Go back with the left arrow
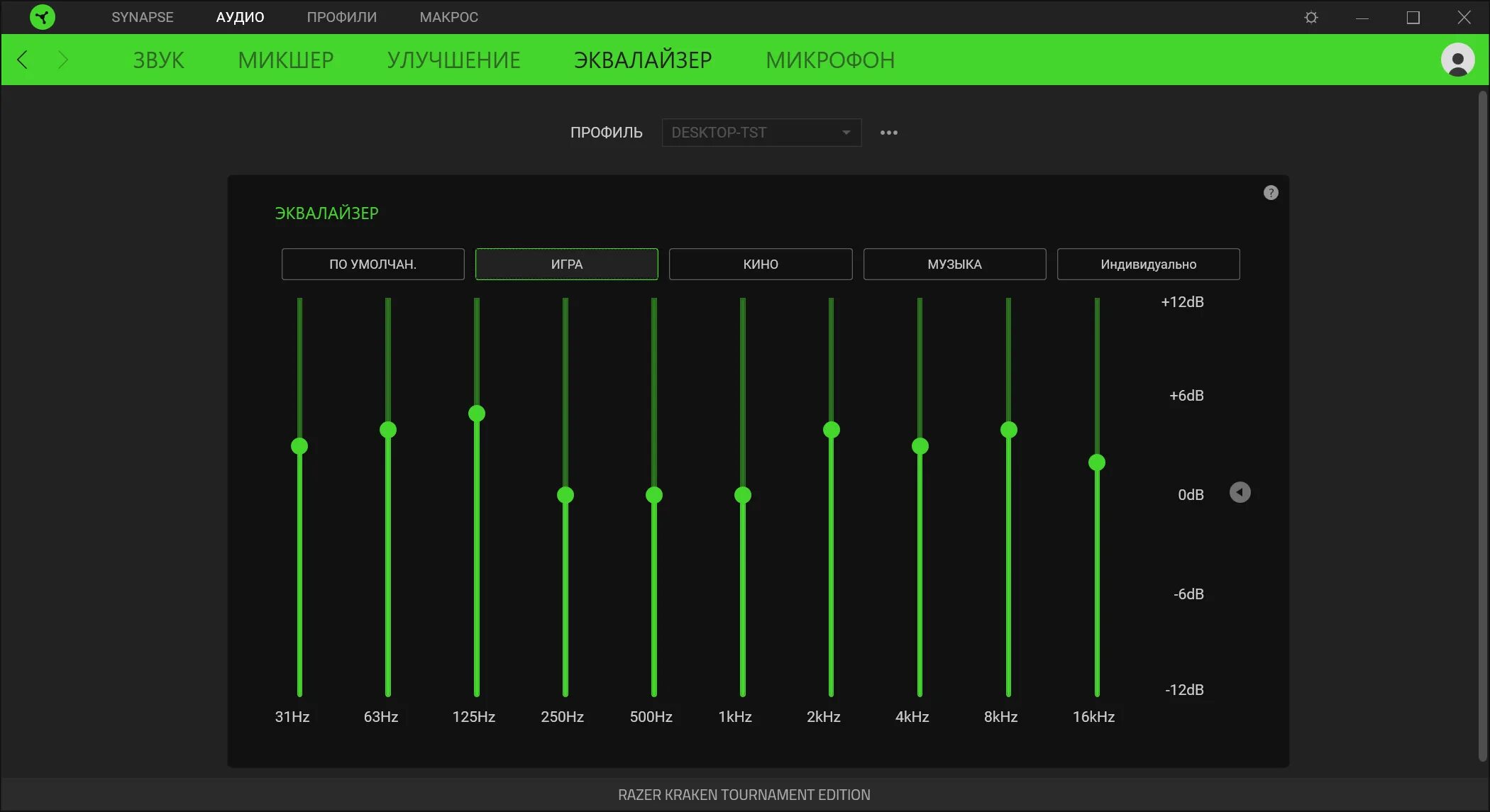 click(x=23, y=60)
